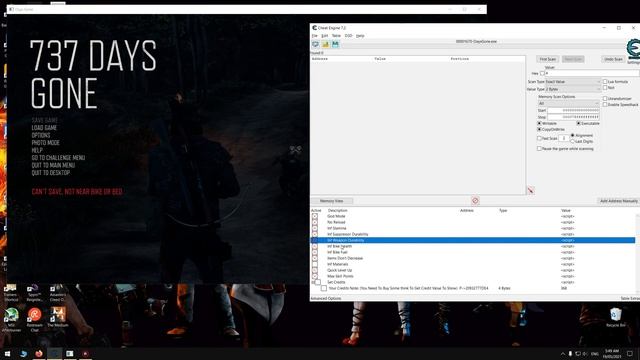This screenshot has width=640, height=360.
Task: Select OPTIONS in Days Gone menu
Action: click(41, 136)
